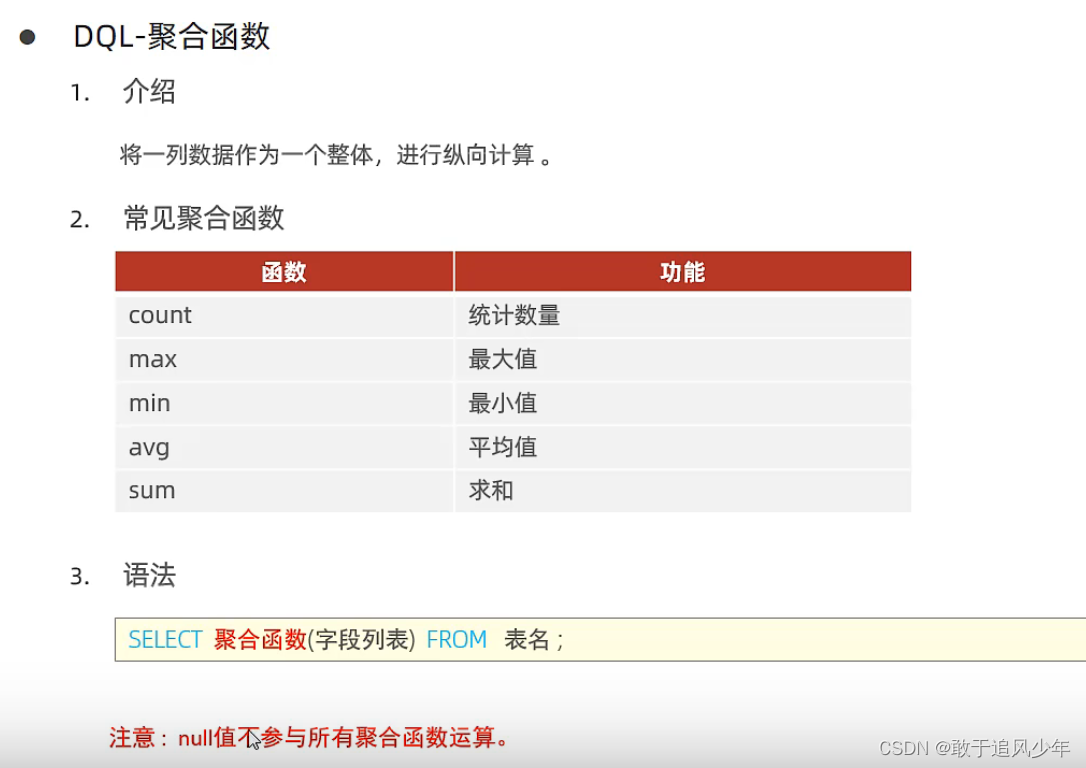Select the min function row
Screen dimensions: 1086x768
[148, 403]
